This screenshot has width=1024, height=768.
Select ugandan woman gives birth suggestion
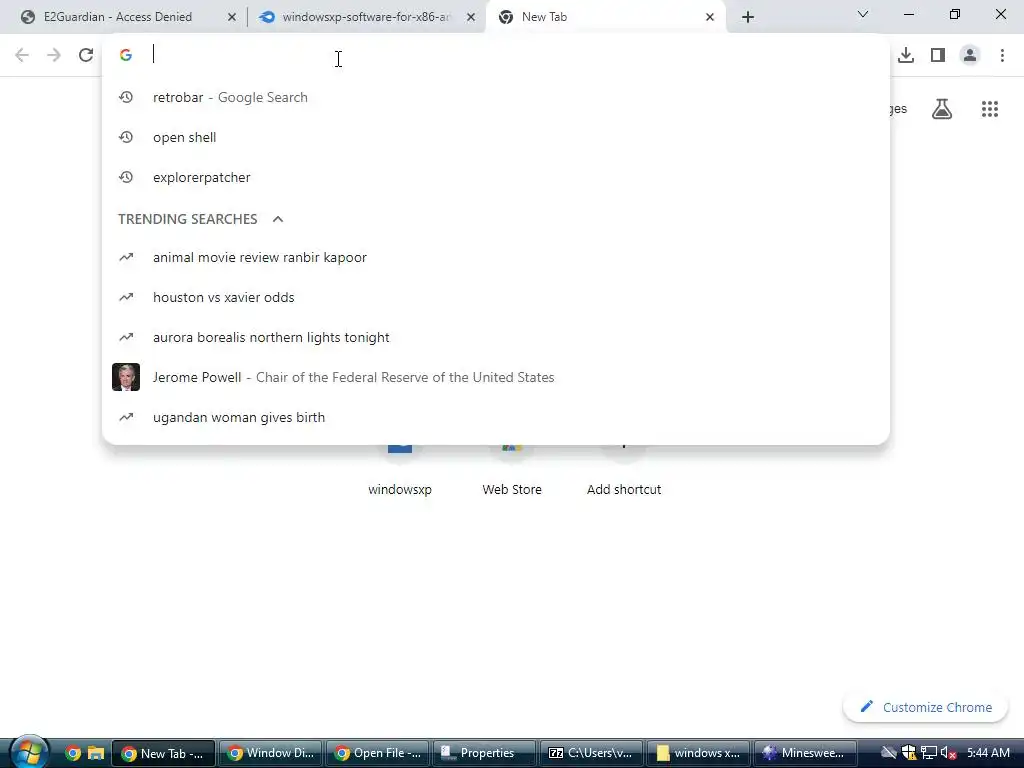496,417
